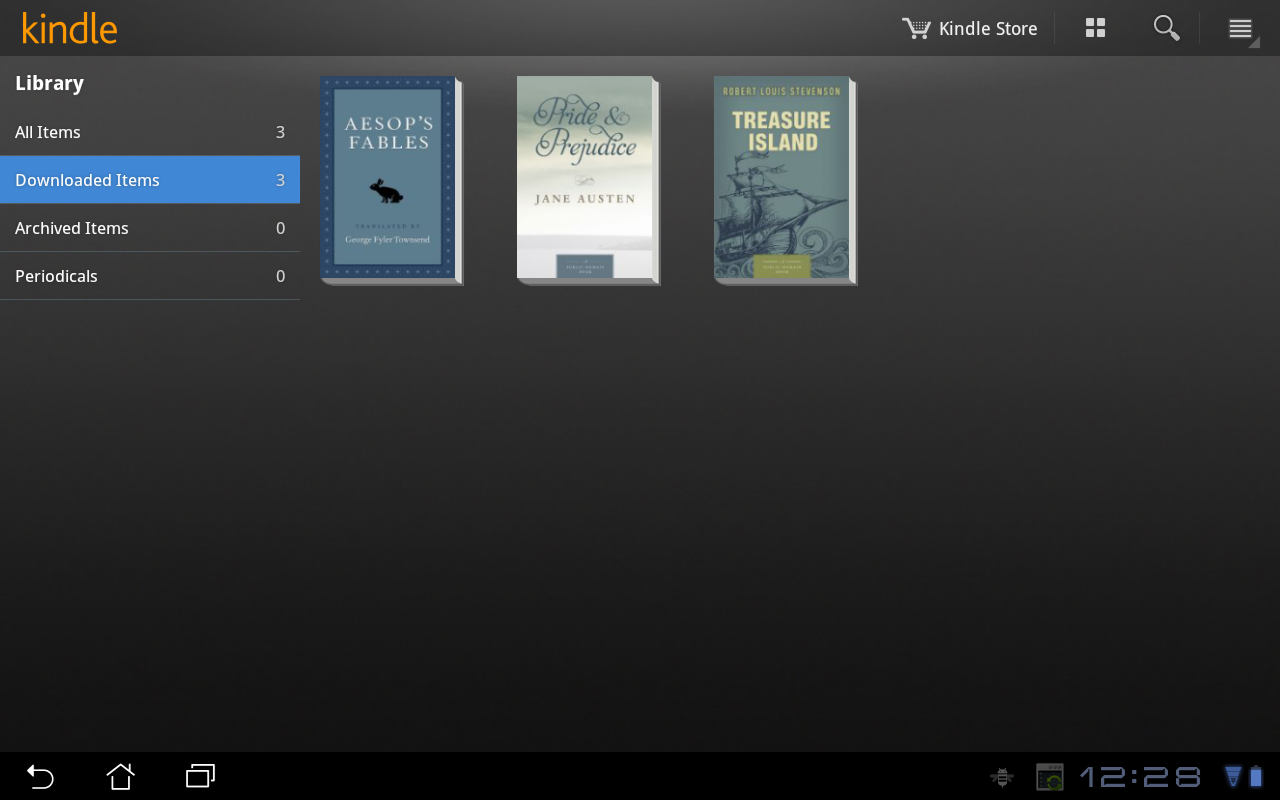Click the Wi-Fi signal status icon

tap(1233, 777)
